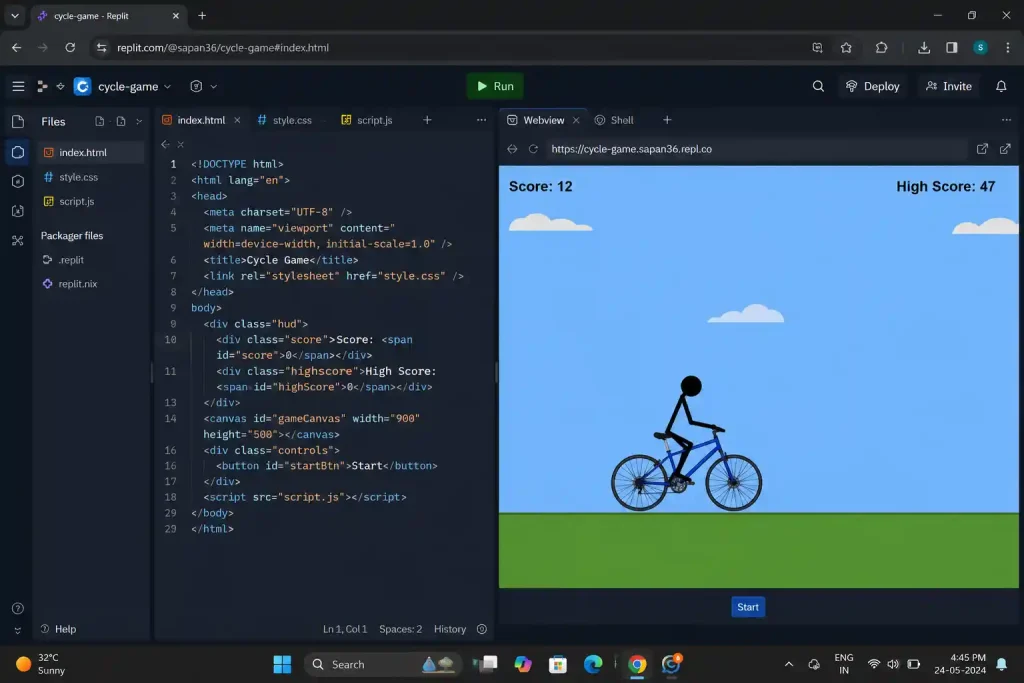
Task: Click the new folder icon in Files panel
Action: (121, 121)
